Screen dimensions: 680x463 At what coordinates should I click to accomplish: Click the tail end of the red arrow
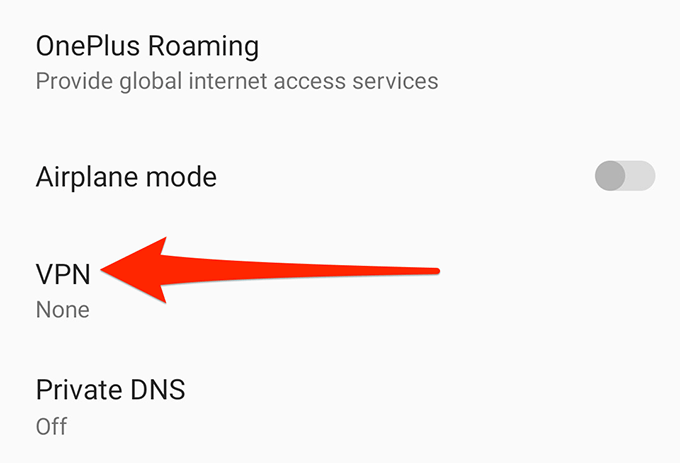pyautogui.click(x=434, y=271)
